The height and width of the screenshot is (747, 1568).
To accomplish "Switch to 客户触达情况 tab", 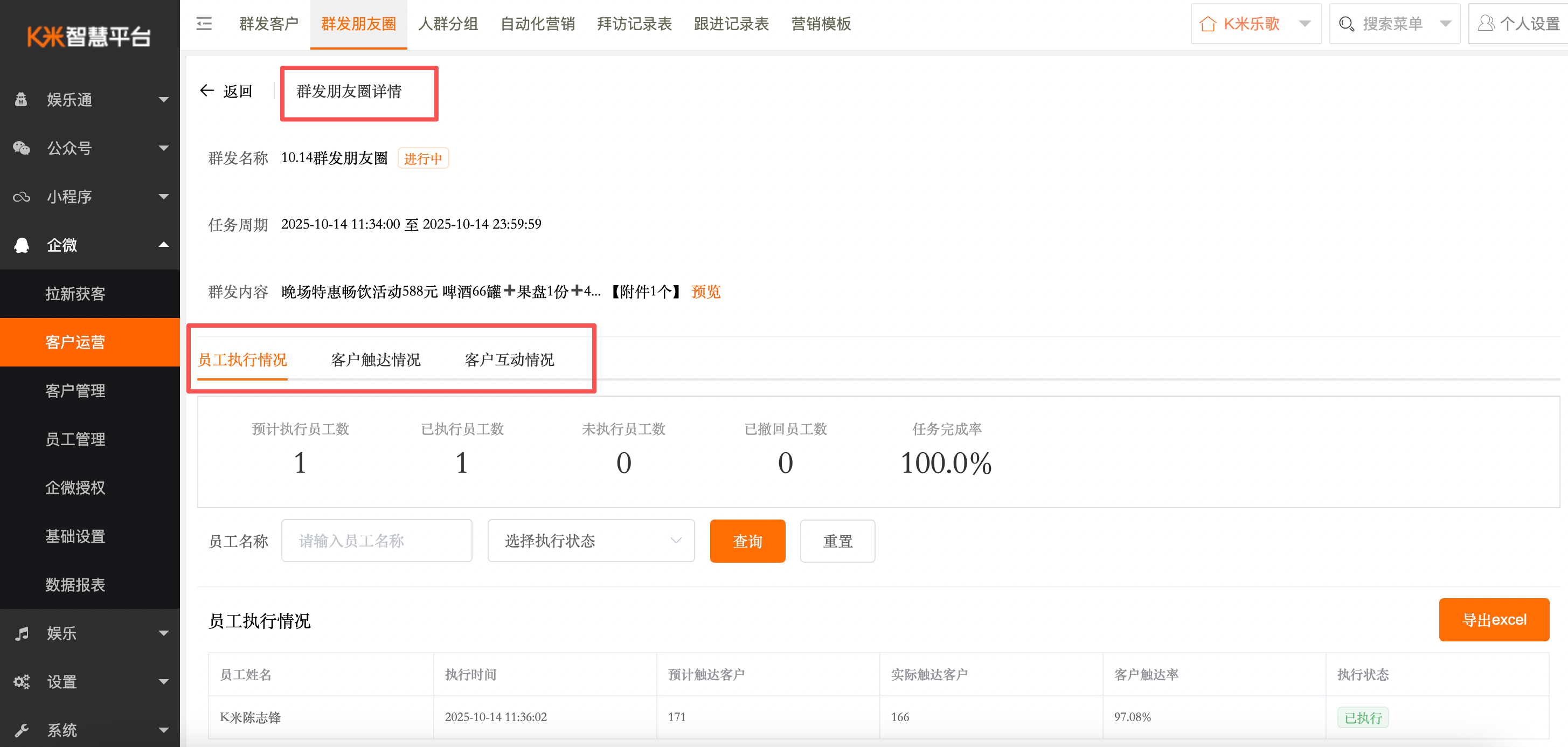I will [376, 360].
